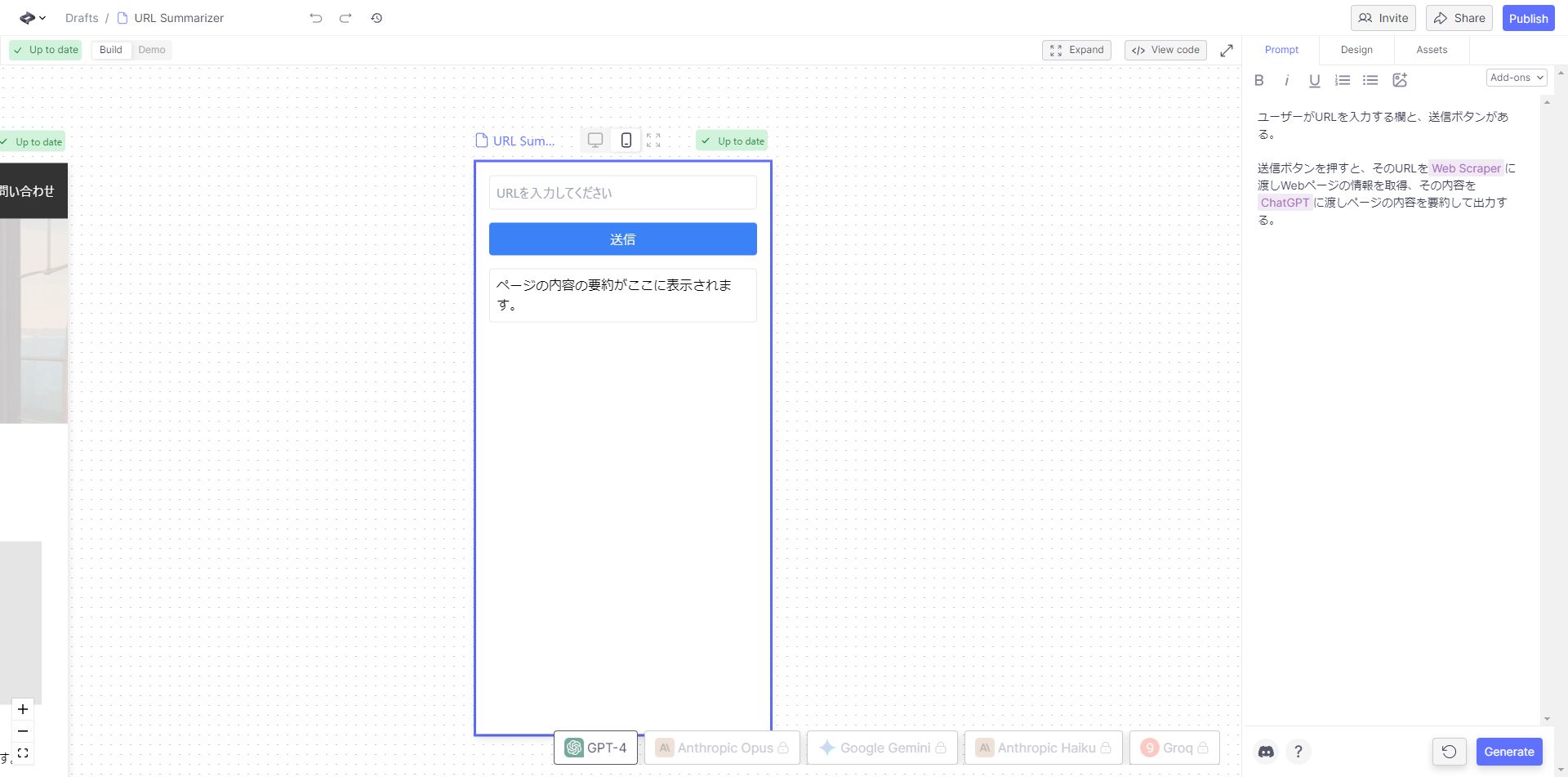Add an image using the image icon
Screen dimensions: 1568x777
pos(1400,80)
